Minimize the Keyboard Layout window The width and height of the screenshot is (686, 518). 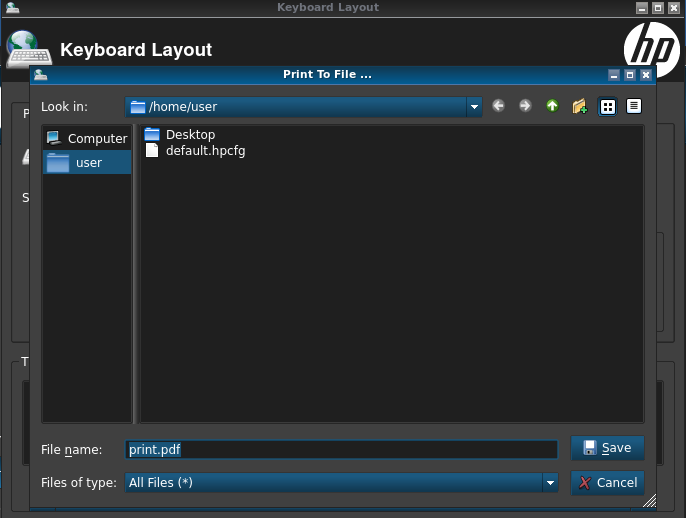642,7
